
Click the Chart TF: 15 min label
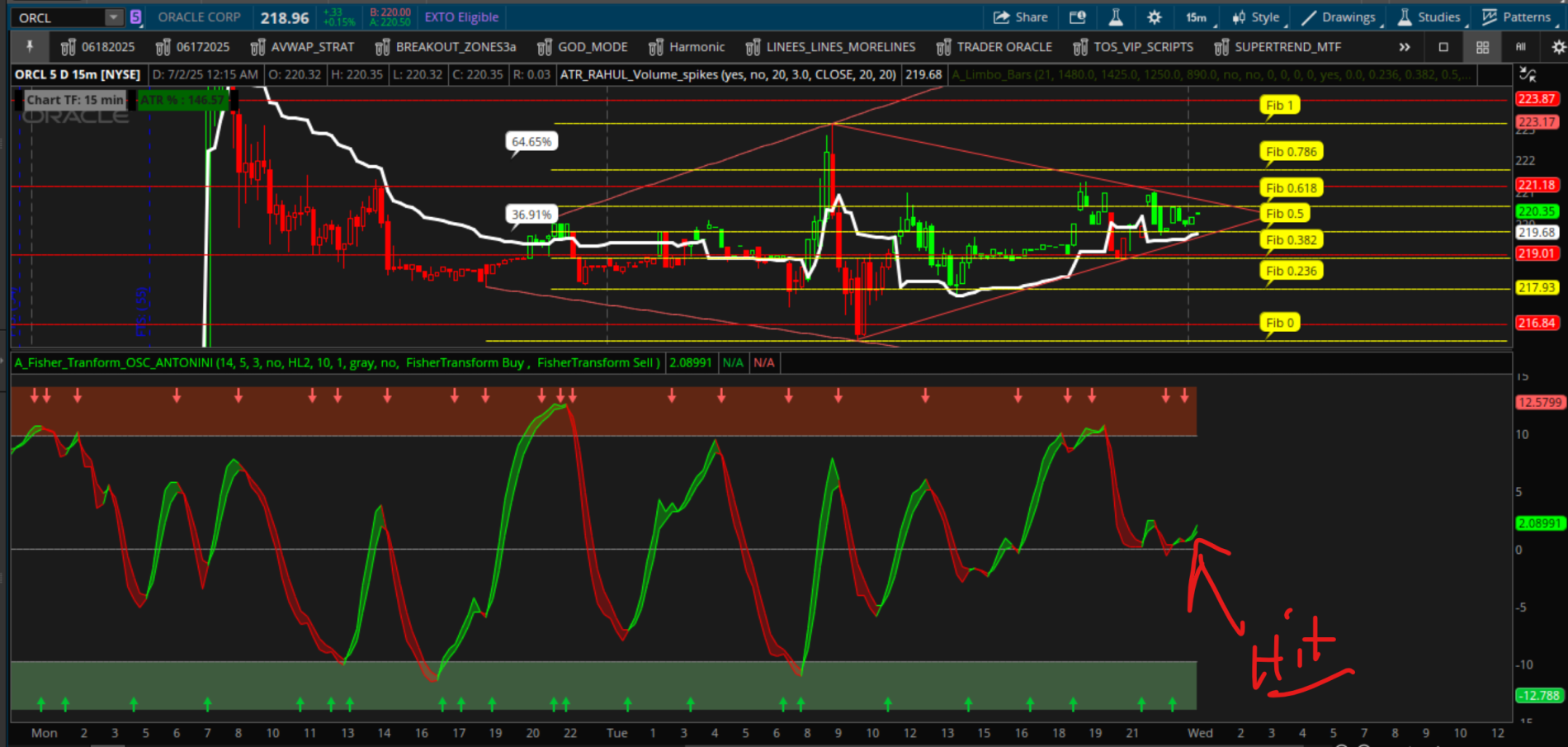click(x=74, y=100)
